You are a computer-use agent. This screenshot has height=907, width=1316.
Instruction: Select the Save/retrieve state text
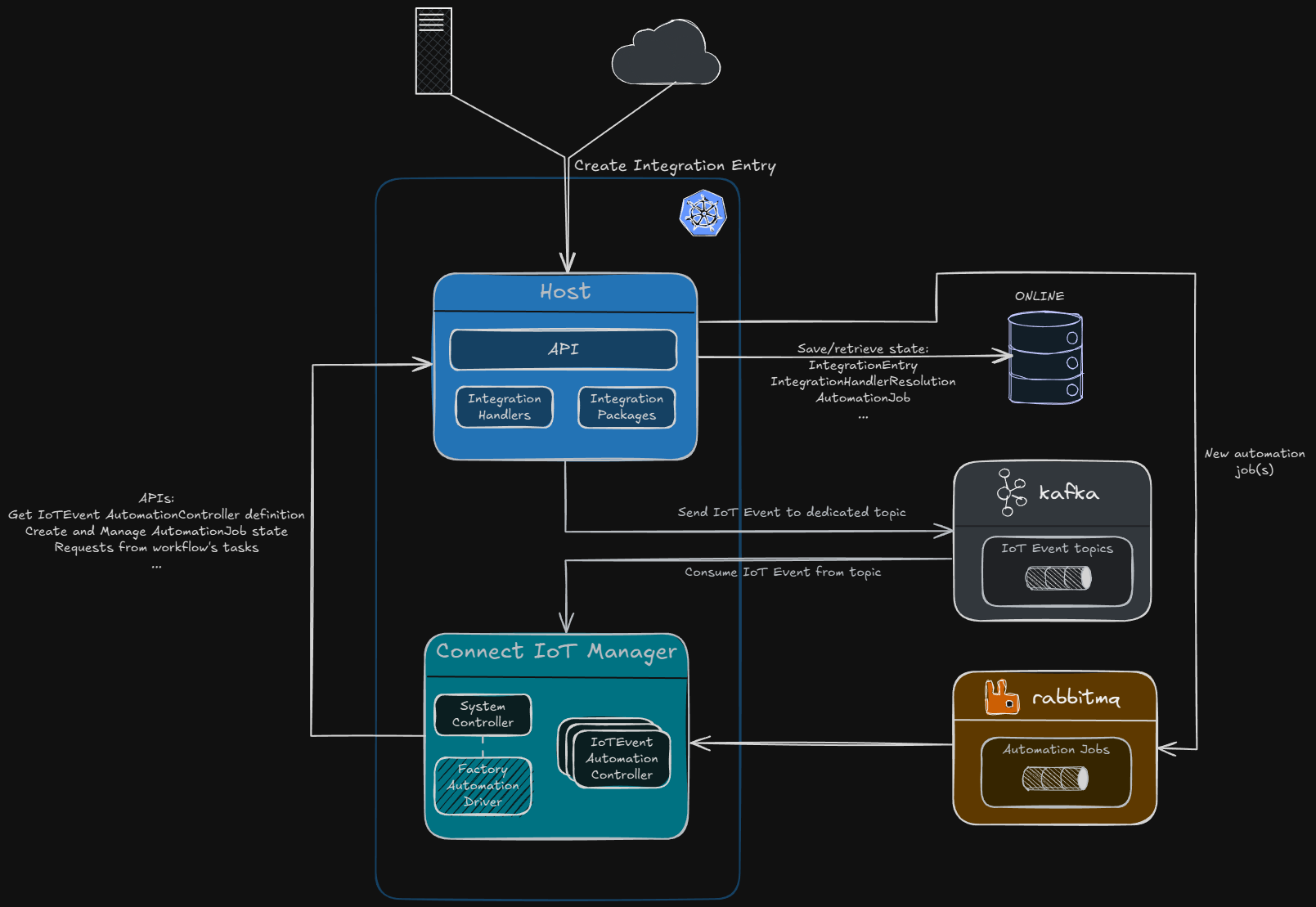click(863, 348)
